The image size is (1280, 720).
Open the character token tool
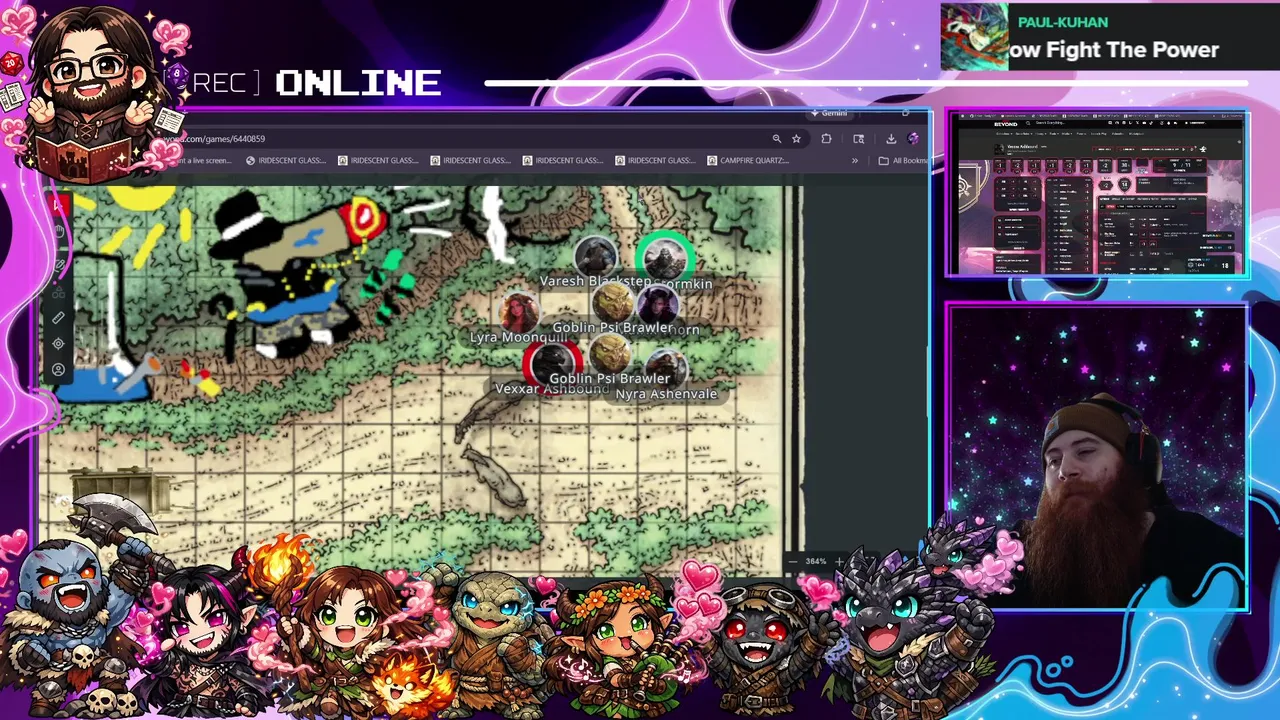click(x=59, y=370)
